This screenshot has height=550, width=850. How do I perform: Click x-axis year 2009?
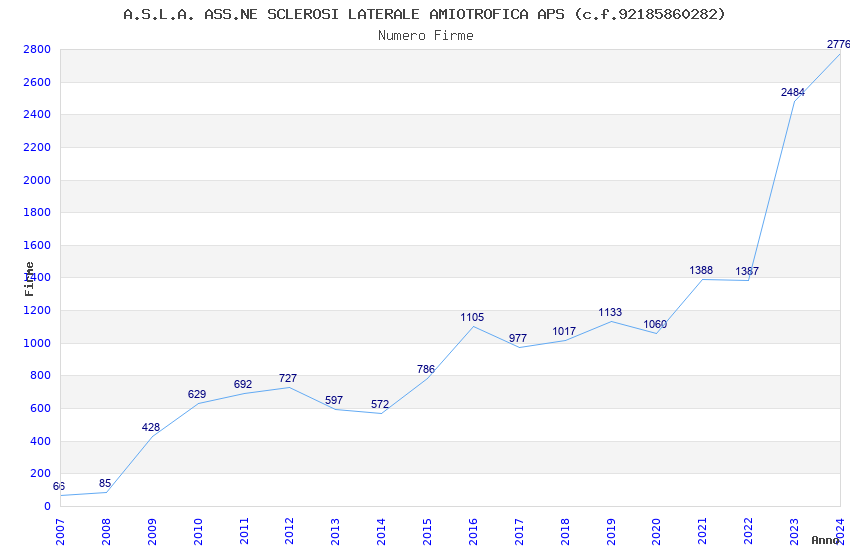(152, 532)
